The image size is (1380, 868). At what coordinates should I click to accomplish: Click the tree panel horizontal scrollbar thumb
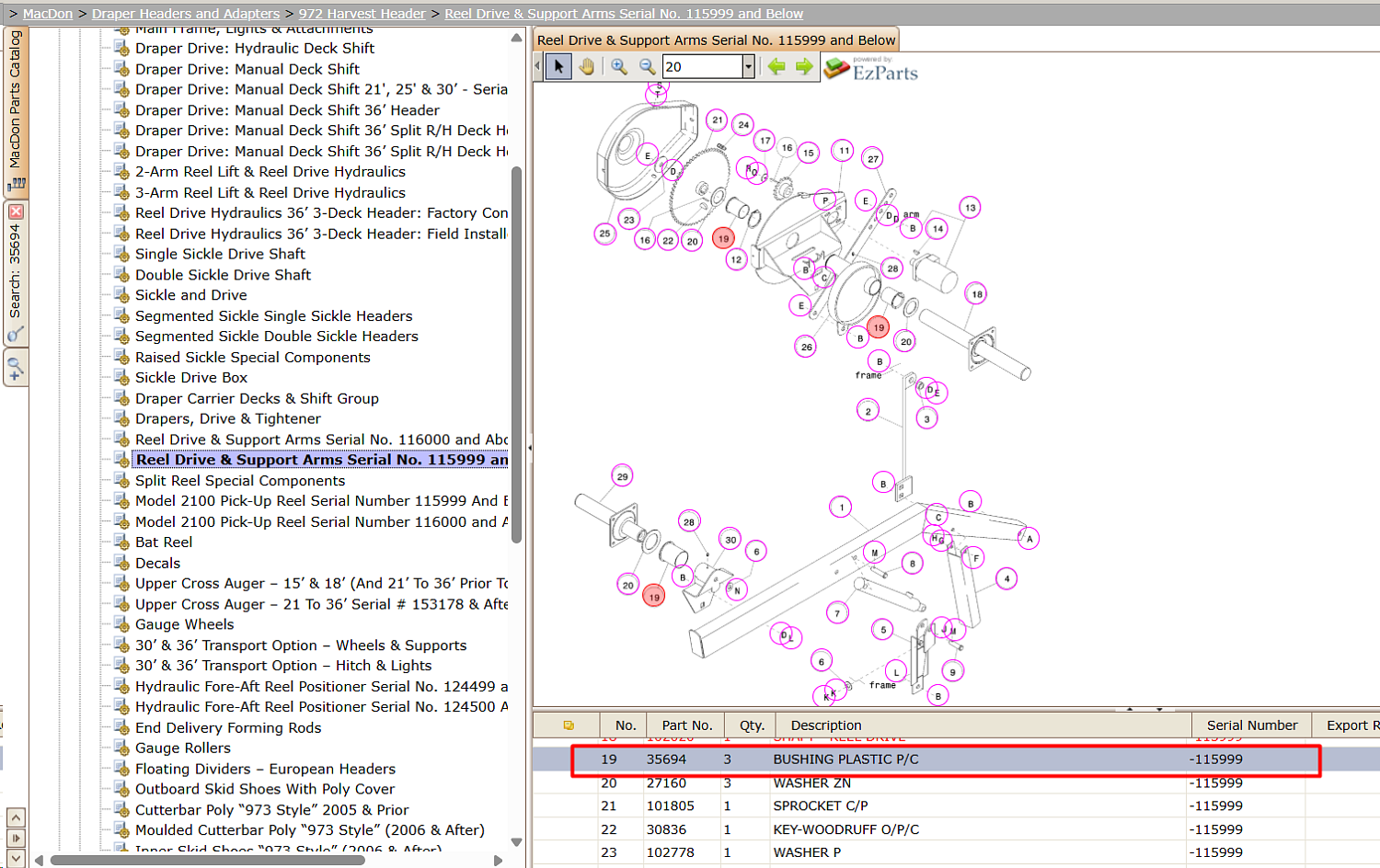[208, 861]
